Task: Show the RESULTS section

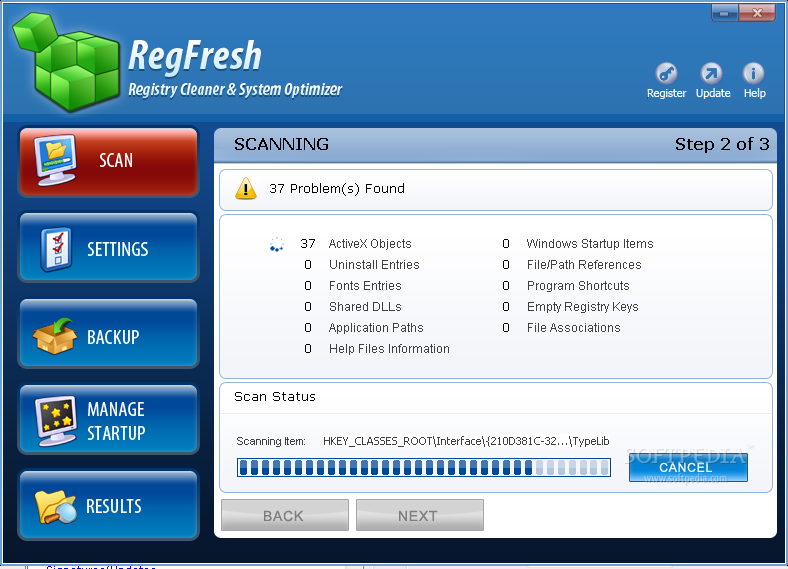Action: (109, 505)
